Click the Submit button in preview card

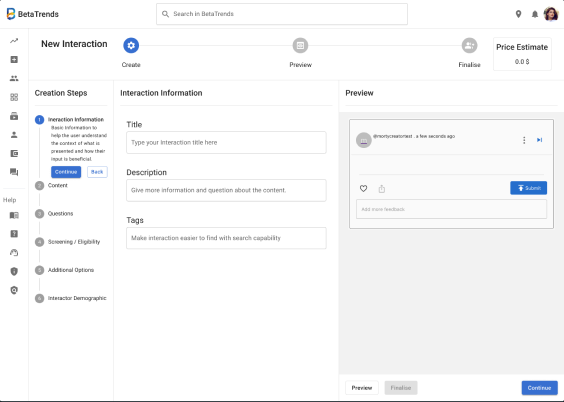coord(528,188)
